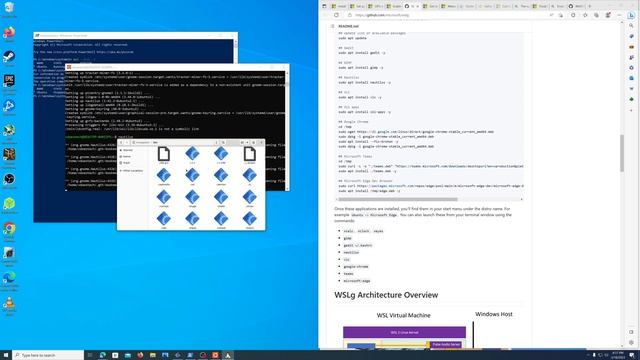Open Edge vertical tabs menu button
Image resolution: width=640 pixels, height=360 pixels.
tap(324, 6)
